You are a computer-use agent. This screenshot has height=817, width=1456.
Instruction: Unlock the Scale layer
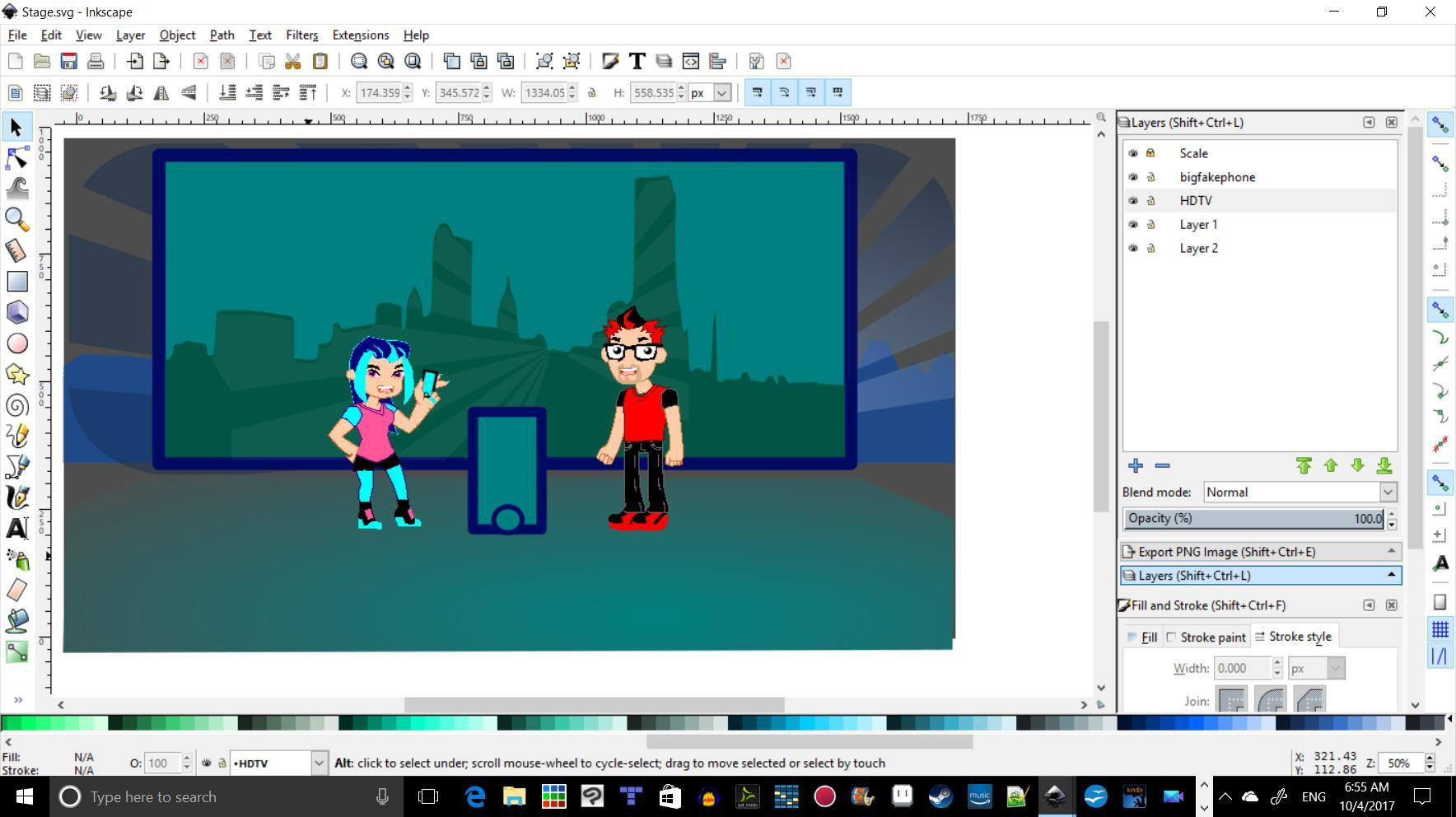point(1151,153)
